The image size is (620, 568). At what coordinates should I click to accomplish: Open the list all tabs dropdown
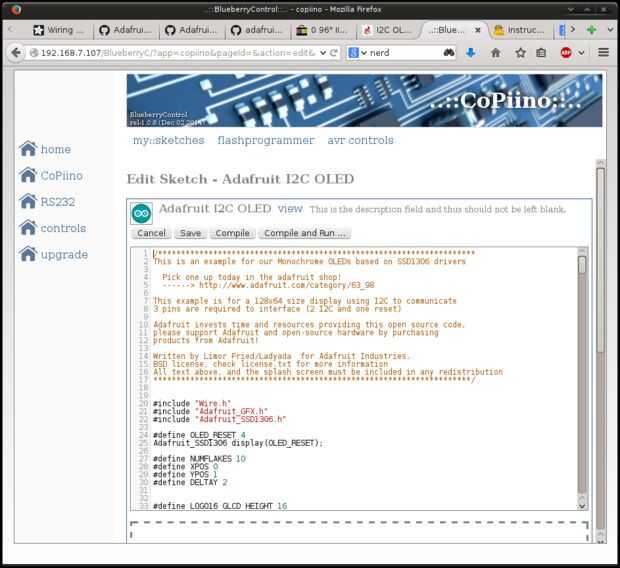pyautogui.click(x=610, y=30)
